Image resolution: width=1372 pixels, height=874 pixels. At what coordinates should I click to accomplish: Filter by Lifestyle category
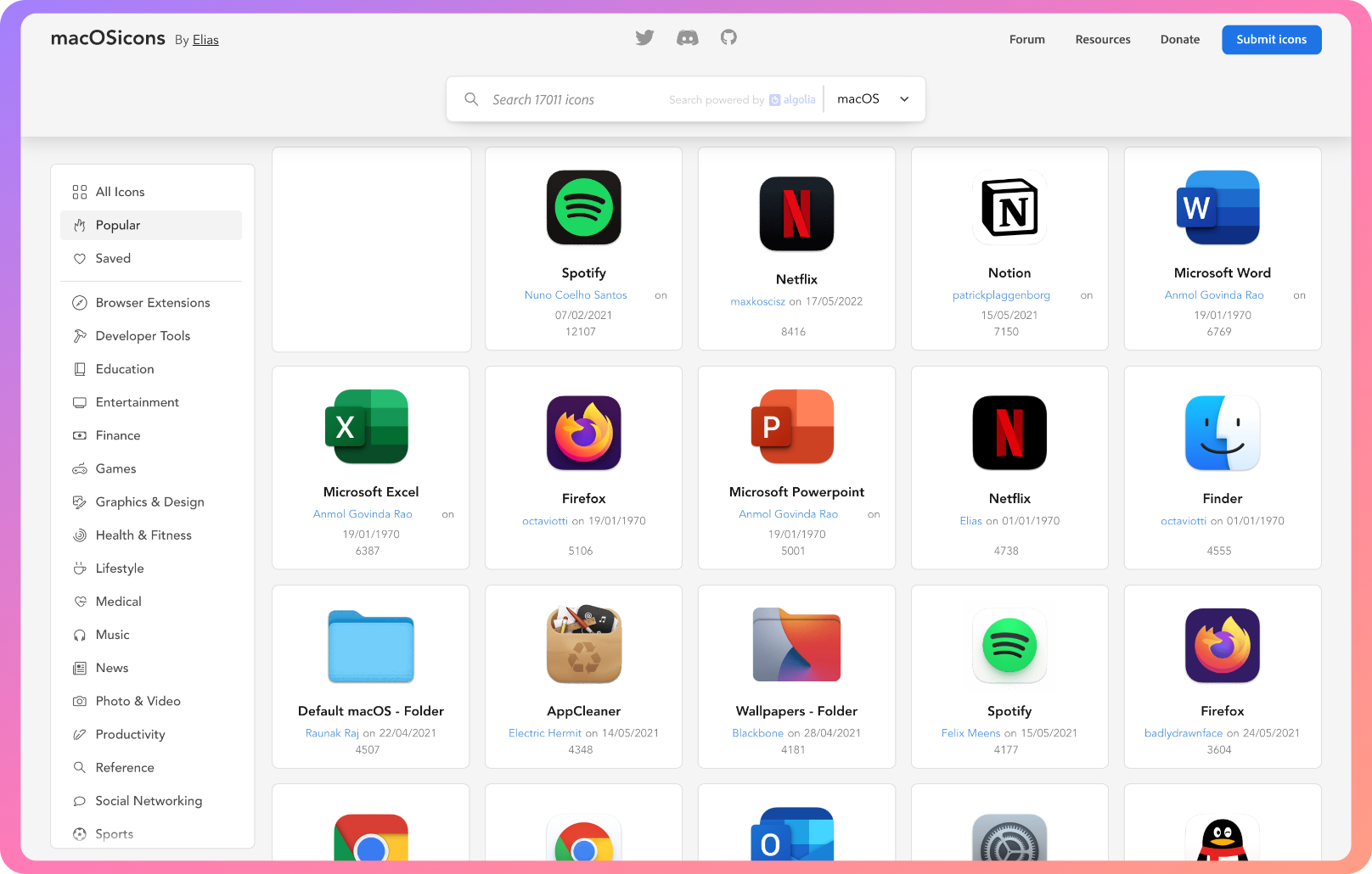click(150, 568)
